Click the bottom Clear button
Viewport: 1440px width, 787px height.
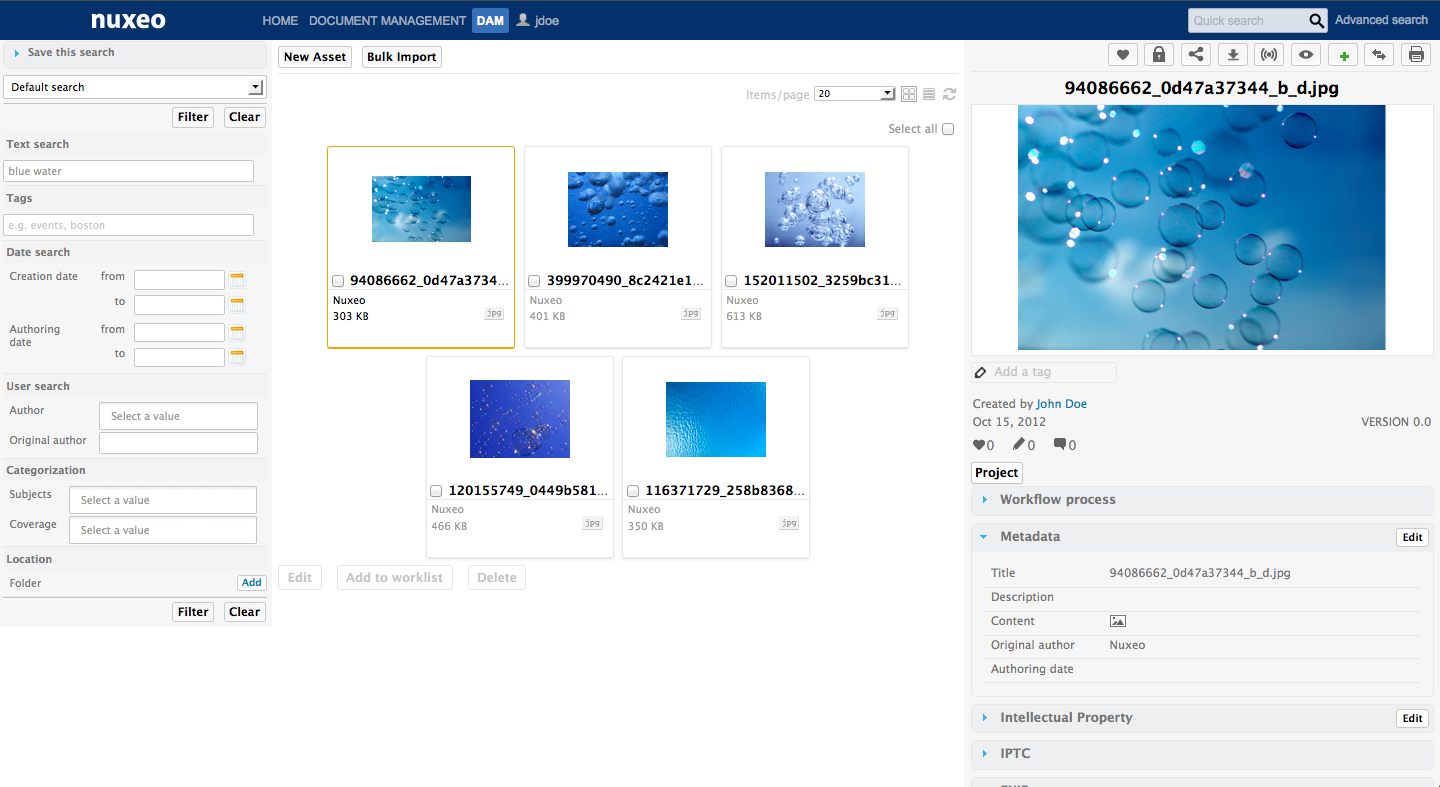(x=245, y=612)
